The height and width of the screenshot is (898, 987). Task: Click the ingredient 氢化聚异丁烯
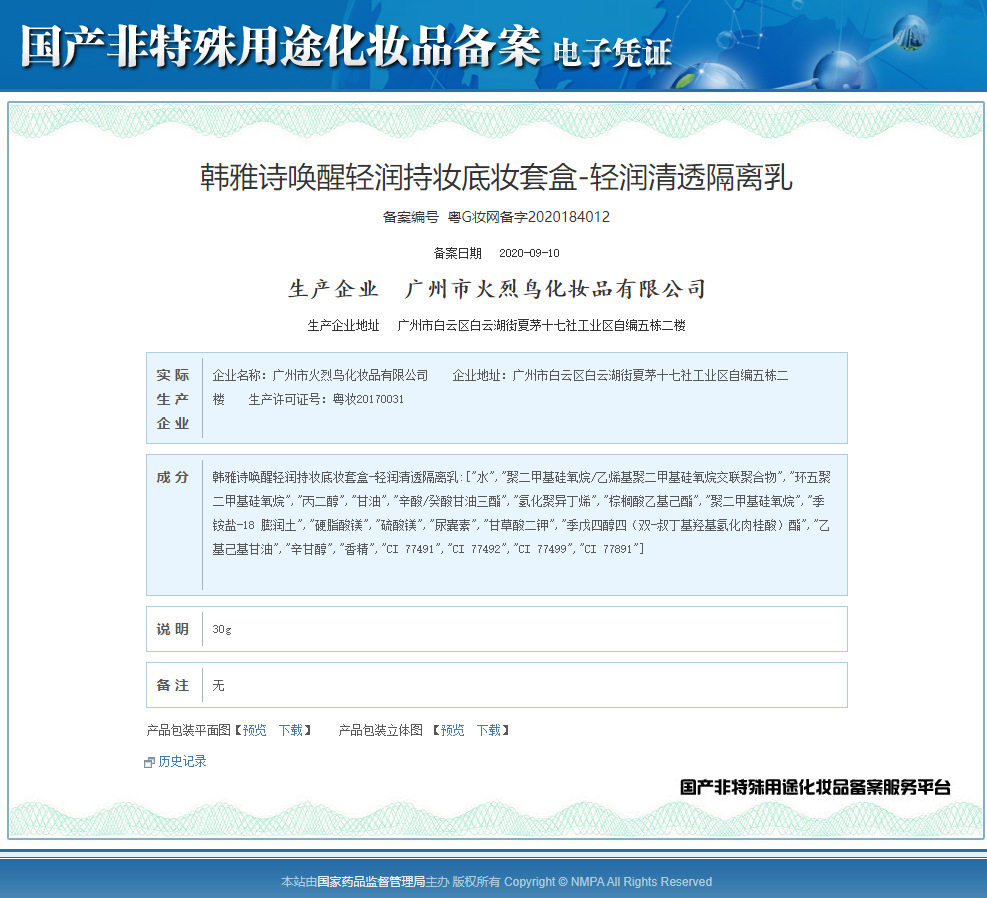click(x=555, y=501)
